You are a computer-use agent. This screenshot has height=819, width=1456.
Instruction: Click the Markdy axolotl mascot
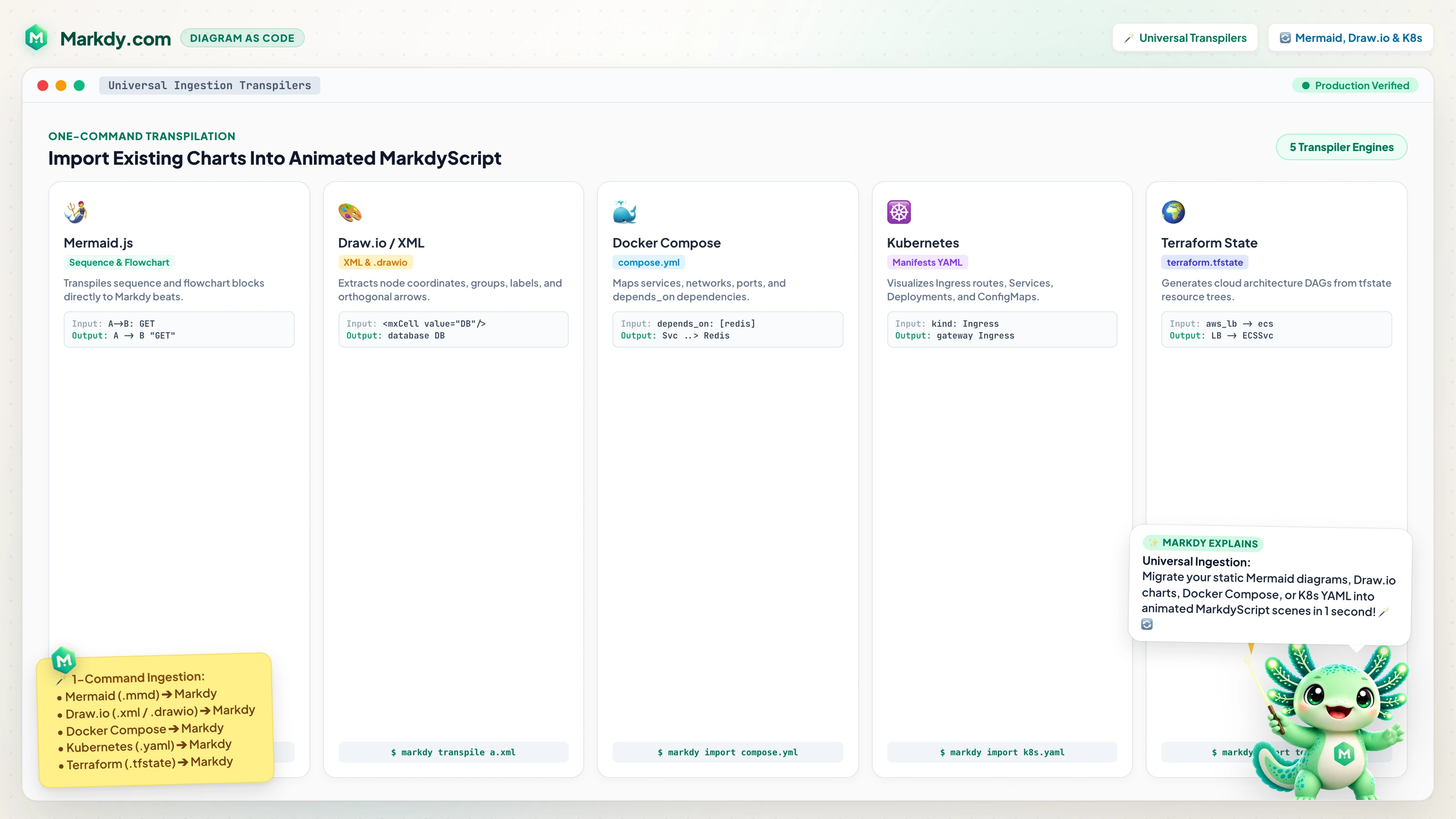(x=1331, y=723)
